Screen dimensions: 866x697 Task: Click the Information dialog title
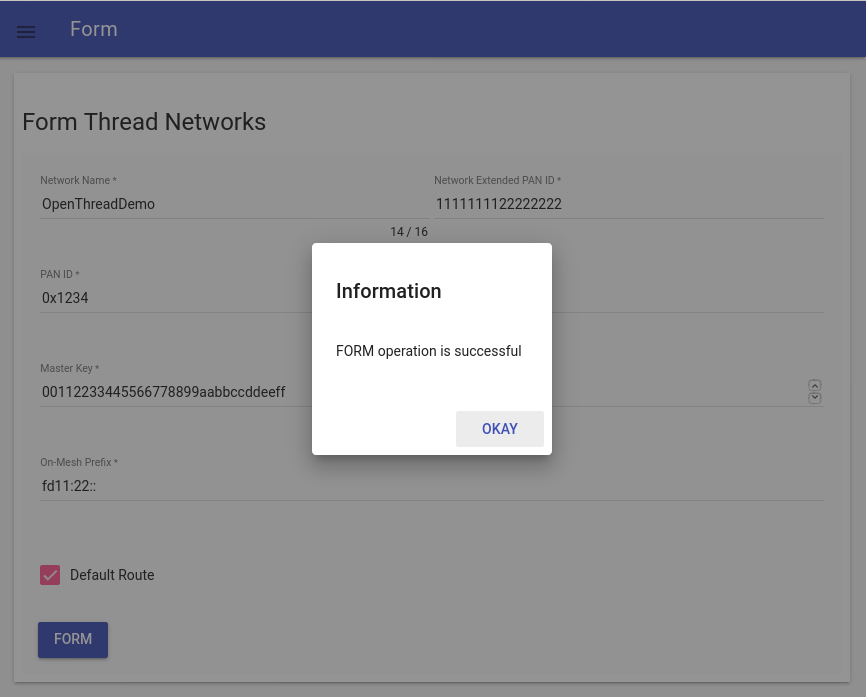point(388,291)
